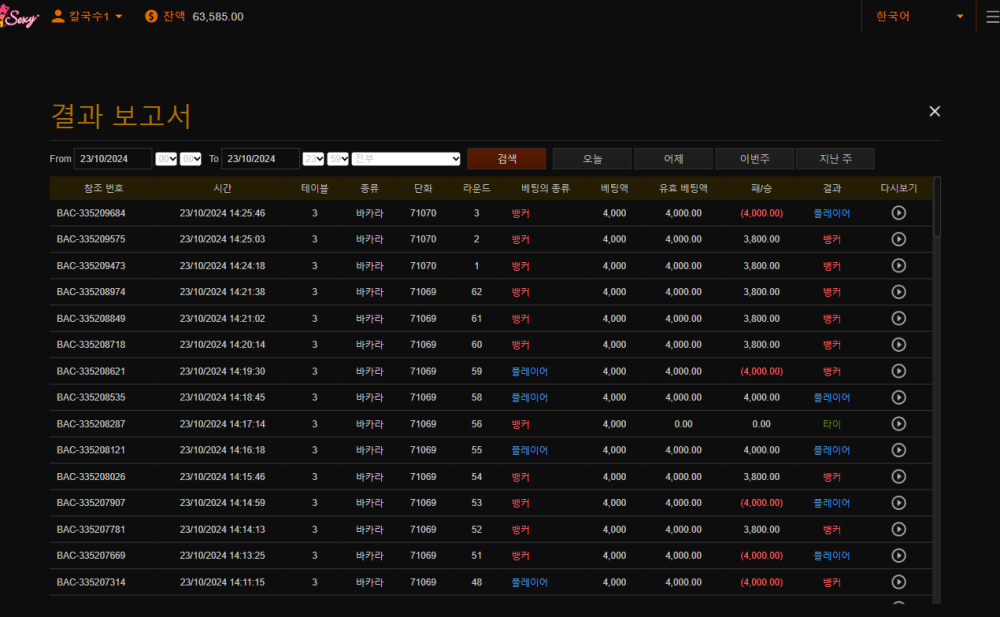
Task: Open the From hour dropdown
Action: point(166,159)
